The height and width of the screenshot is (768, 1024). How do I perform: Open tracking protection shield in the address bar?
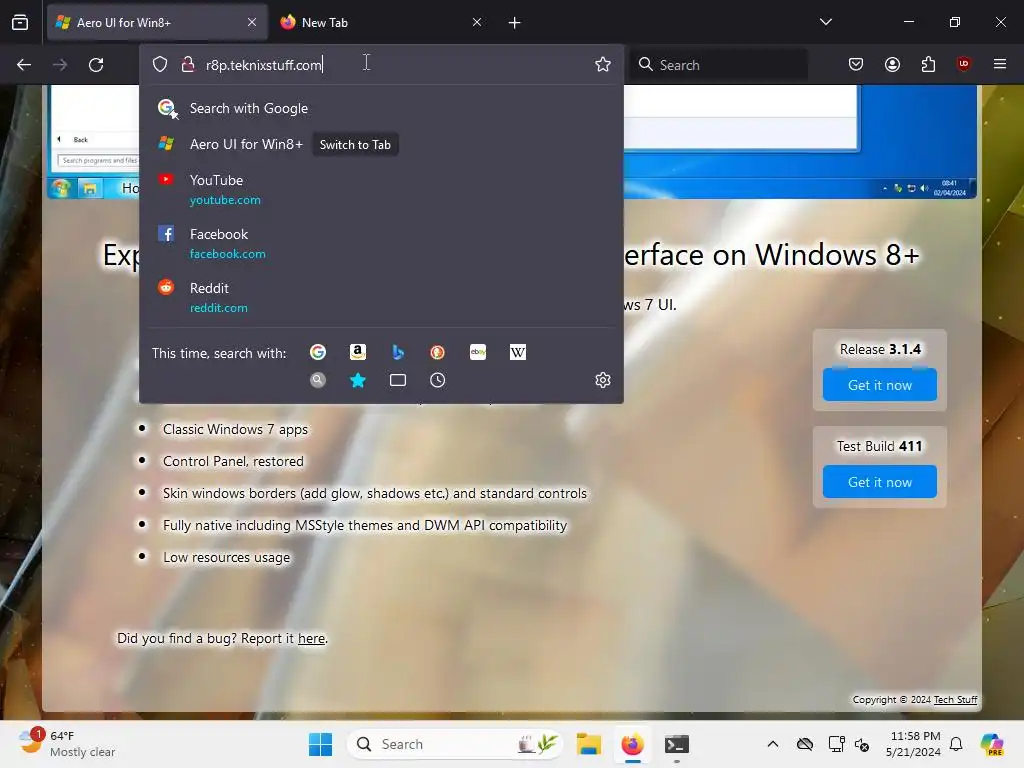pyautogui.click(x=160, y=64)
